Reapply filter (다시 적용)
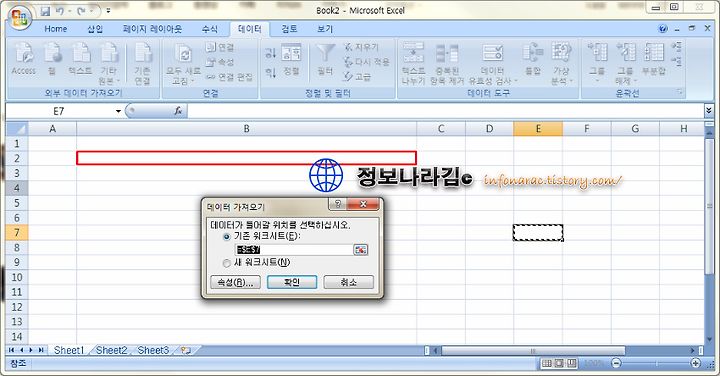The height and width of the screenshot is (376, 720). [366, 62]
